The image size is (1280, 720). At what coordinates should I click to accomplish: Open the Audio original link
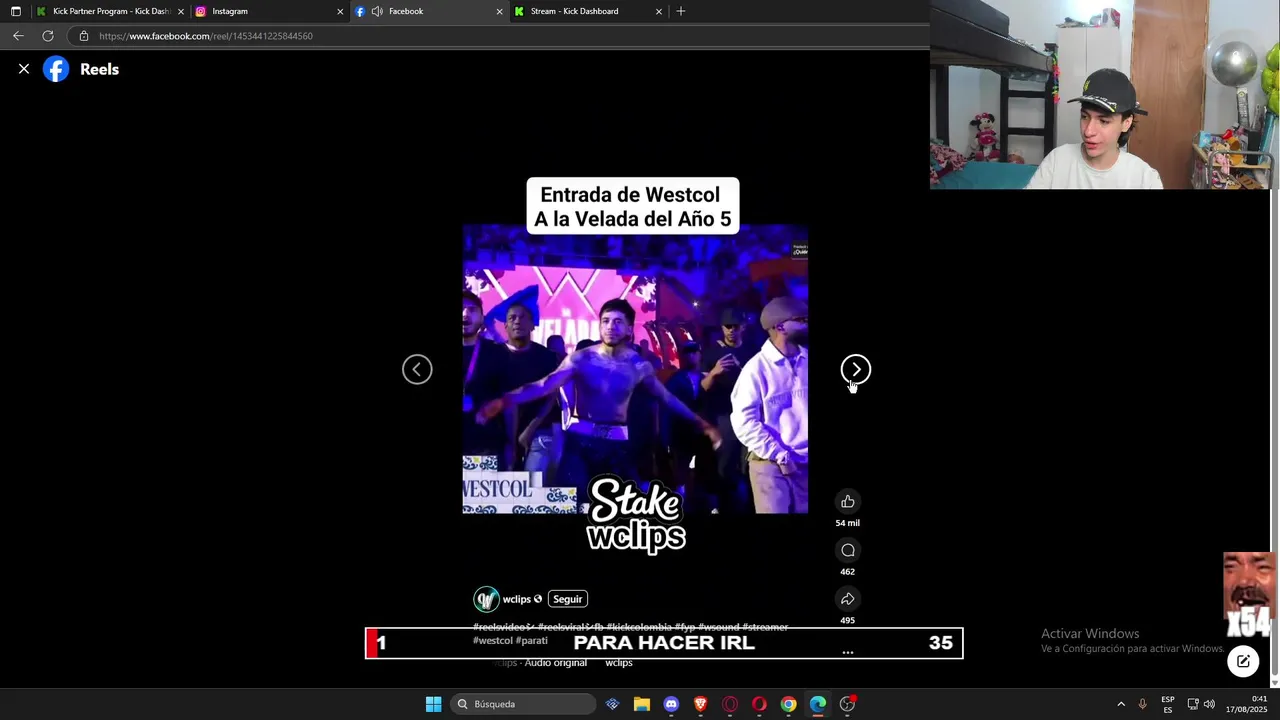[555, 663]
